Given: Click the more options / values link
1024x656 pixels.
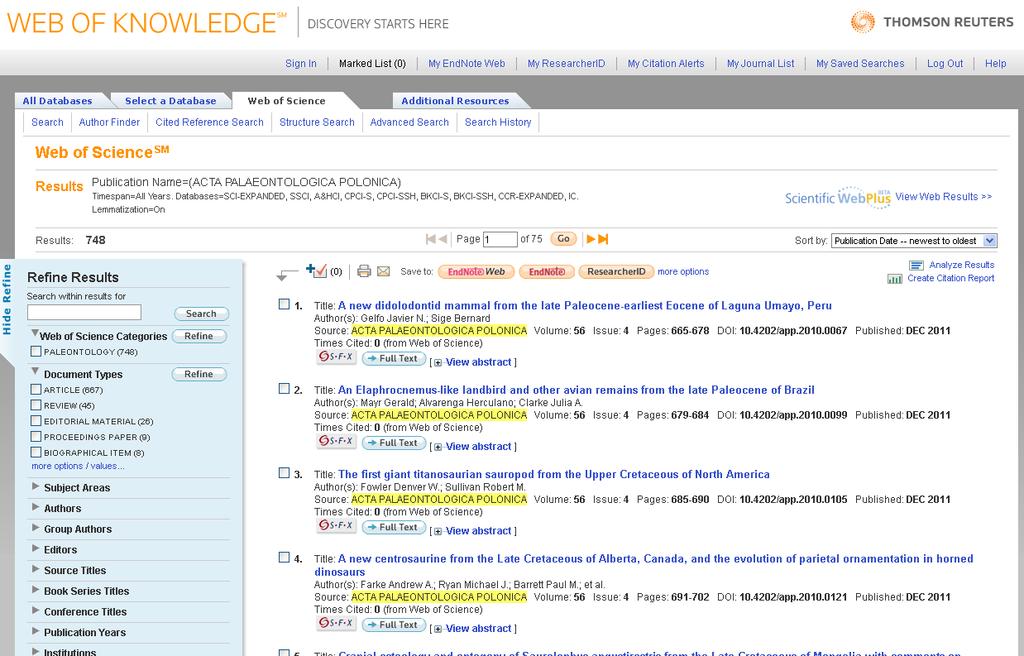Looking at the screenshot, I should tap(78, 466).
